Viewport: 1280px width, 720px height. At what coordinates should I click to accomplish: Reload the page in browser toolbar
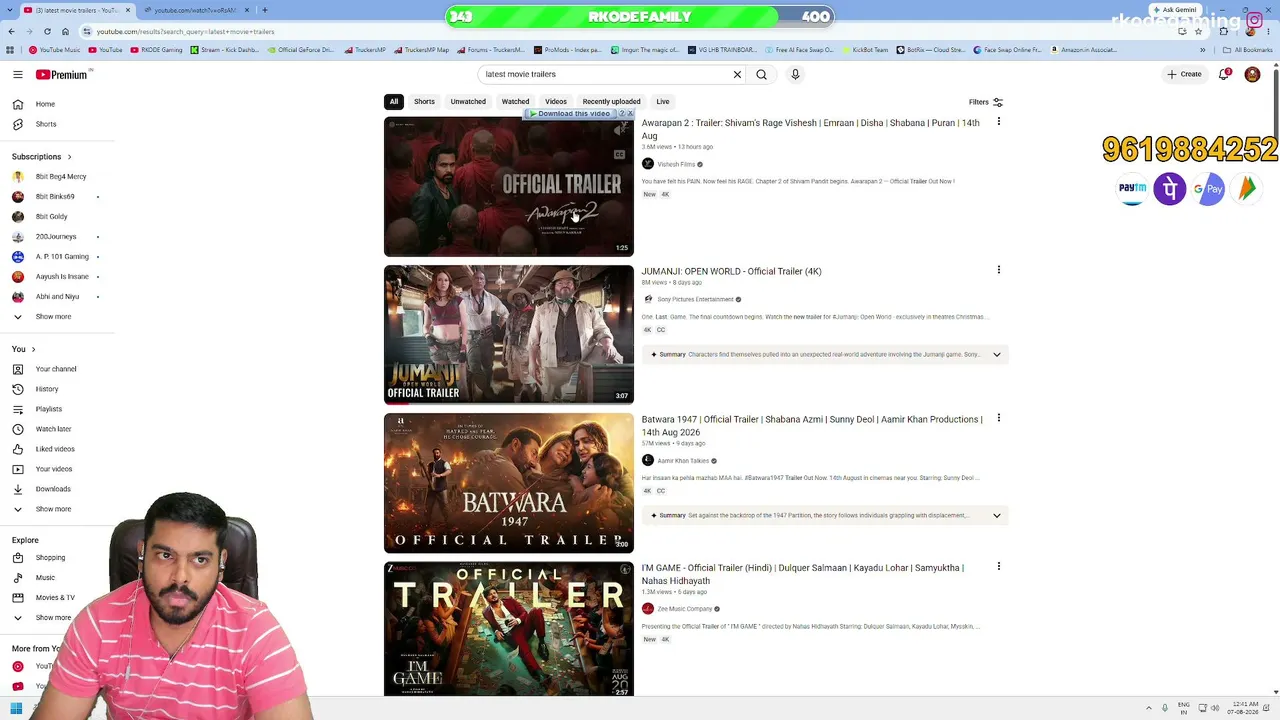(x=47, y=31)
